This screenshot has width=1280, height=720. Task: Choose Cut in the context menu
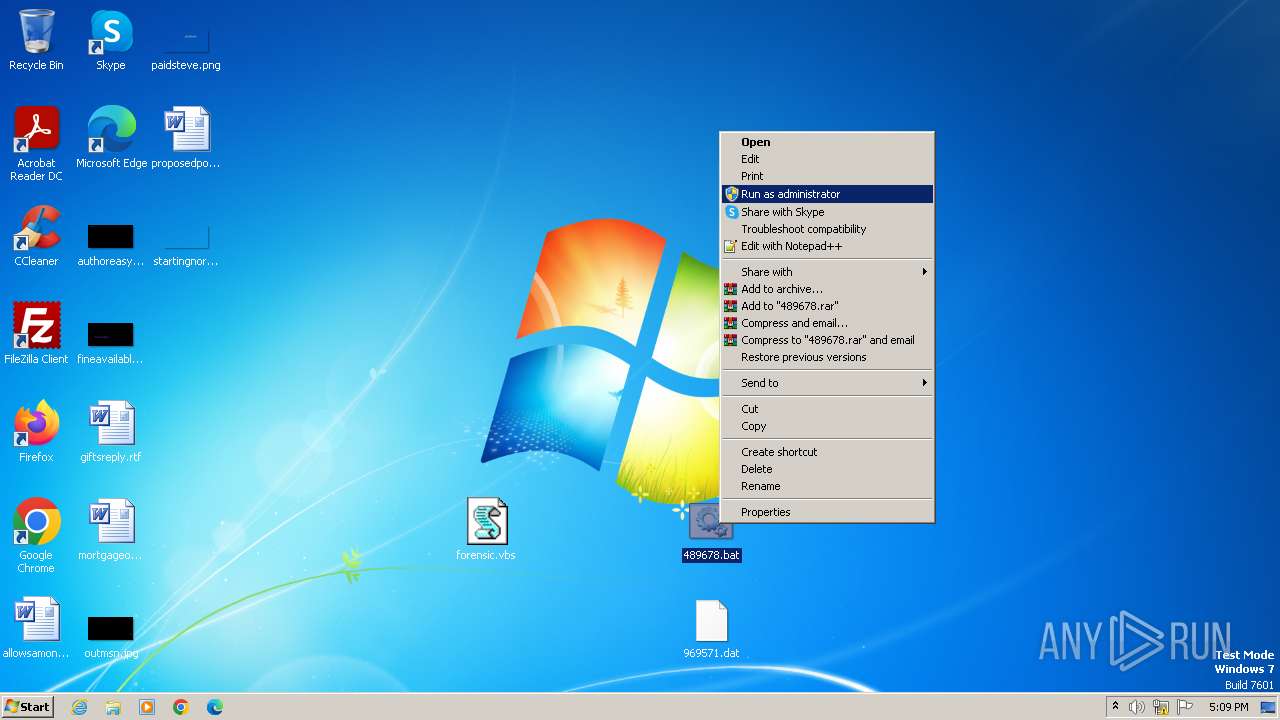(827, 409)
